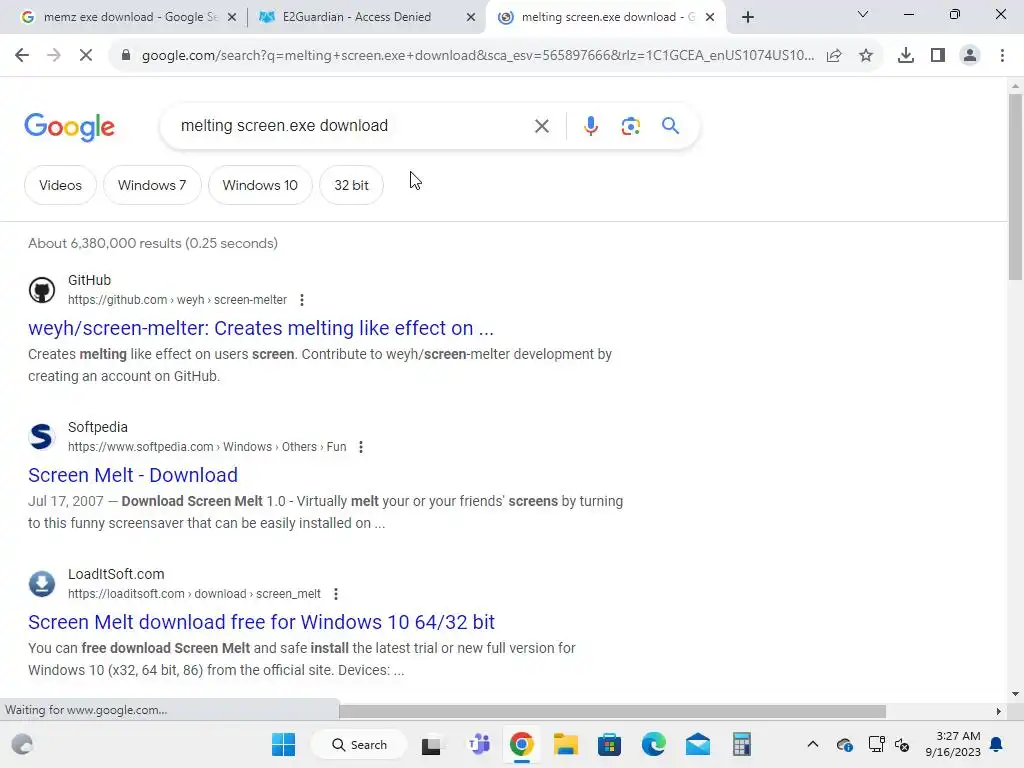Open options for LoadItSoft result
Viewport: 1024px width, 768px height.
pyautogui.click(x=336, y=594)
